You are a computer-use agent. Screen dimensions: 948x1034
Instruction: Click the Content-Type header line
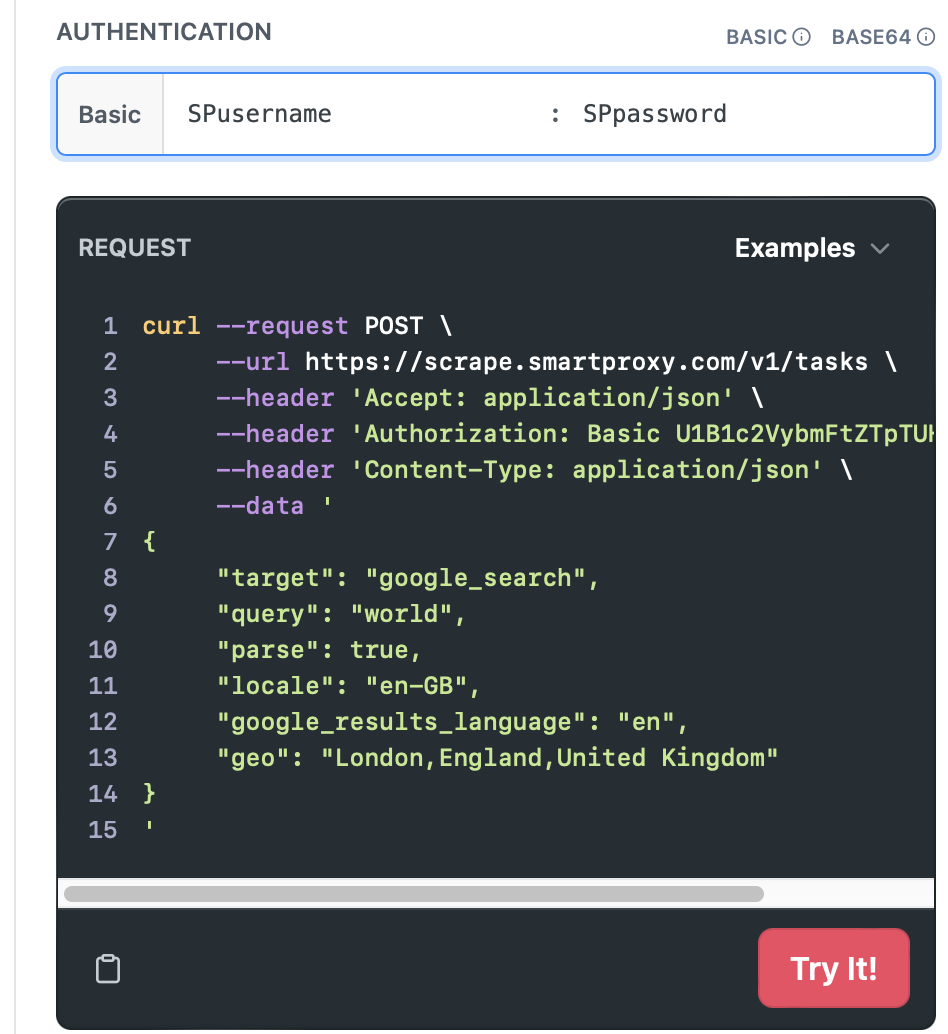pos(535,470)
